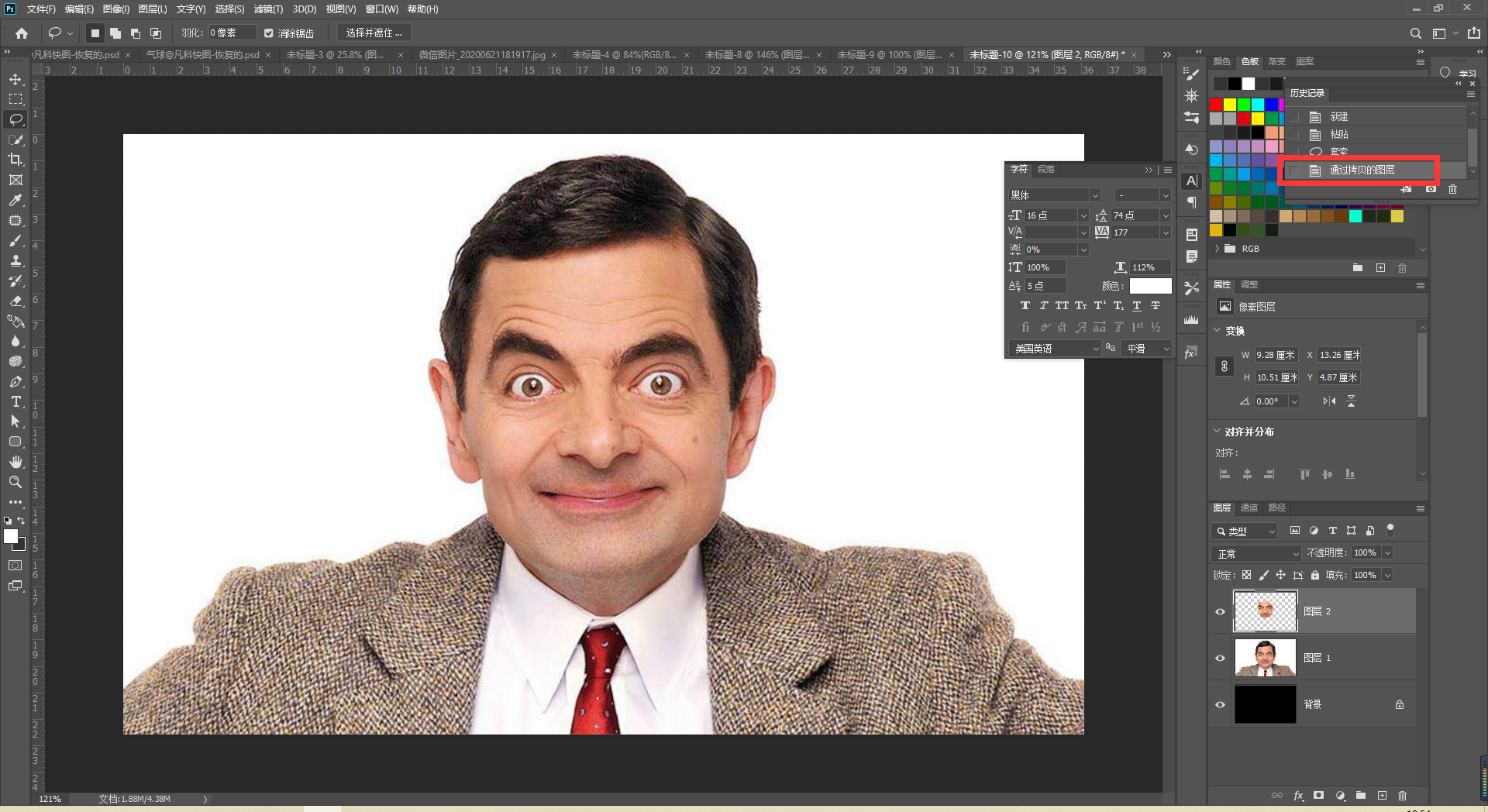
Task: Open the 文件(F) menu
Action: coord(41,9)
